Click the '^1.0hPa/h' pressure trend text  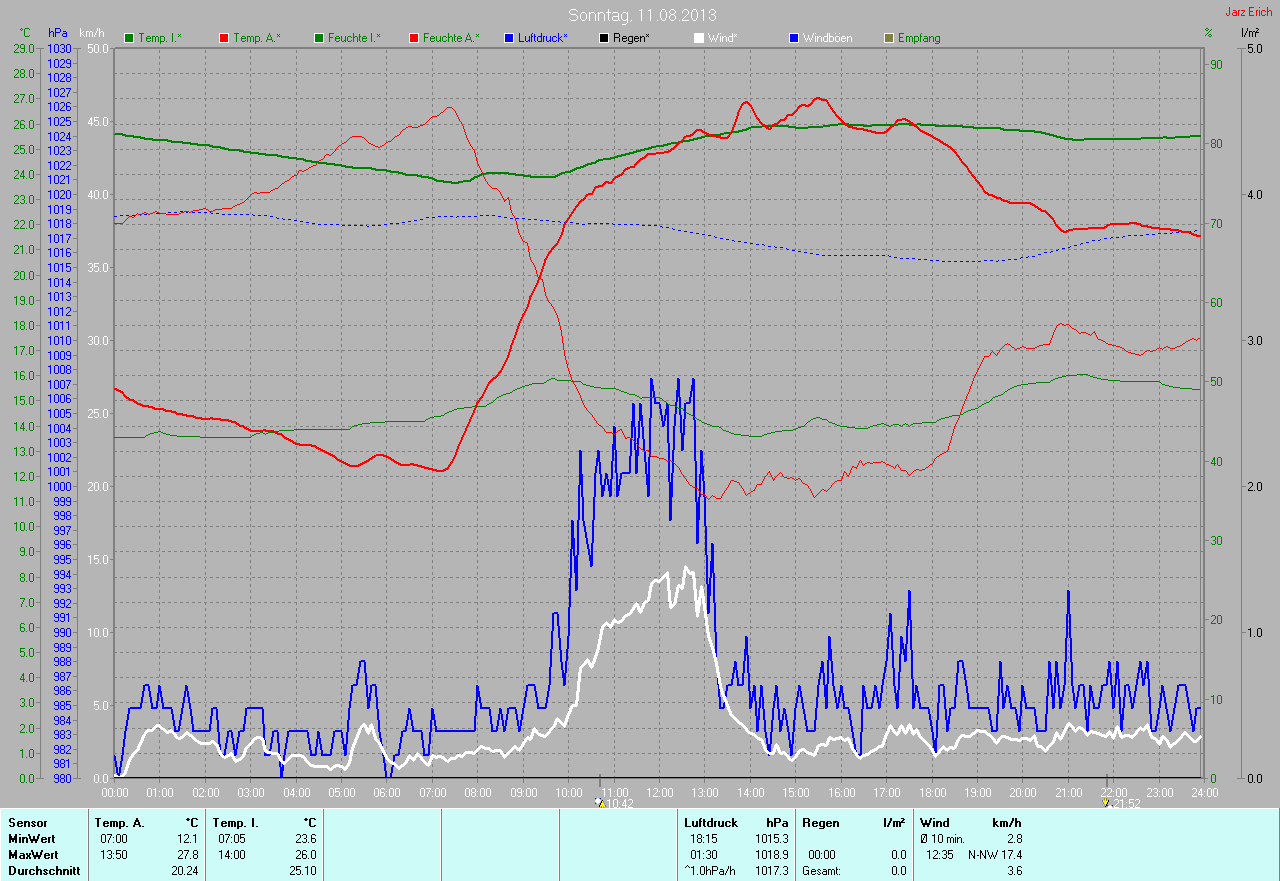tap(710, 871)
